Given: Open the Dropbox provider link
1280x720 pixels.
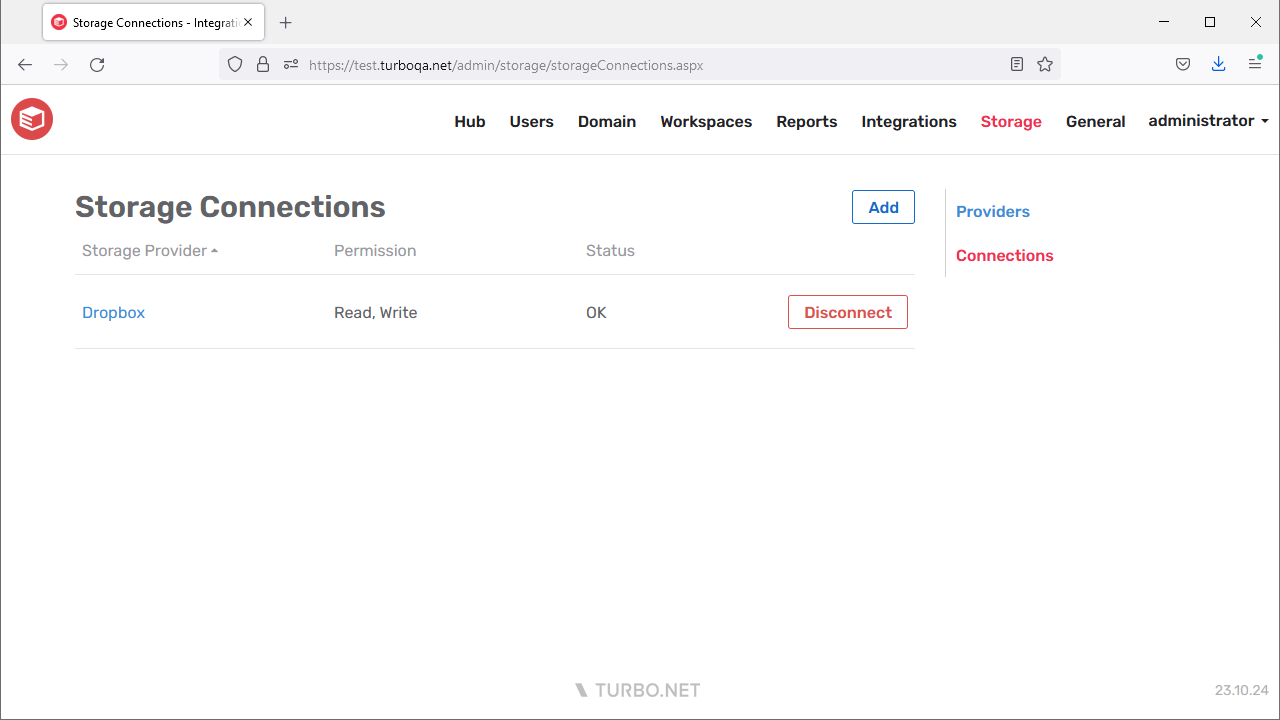Looking at the screenshot, I should coord(113,312).
